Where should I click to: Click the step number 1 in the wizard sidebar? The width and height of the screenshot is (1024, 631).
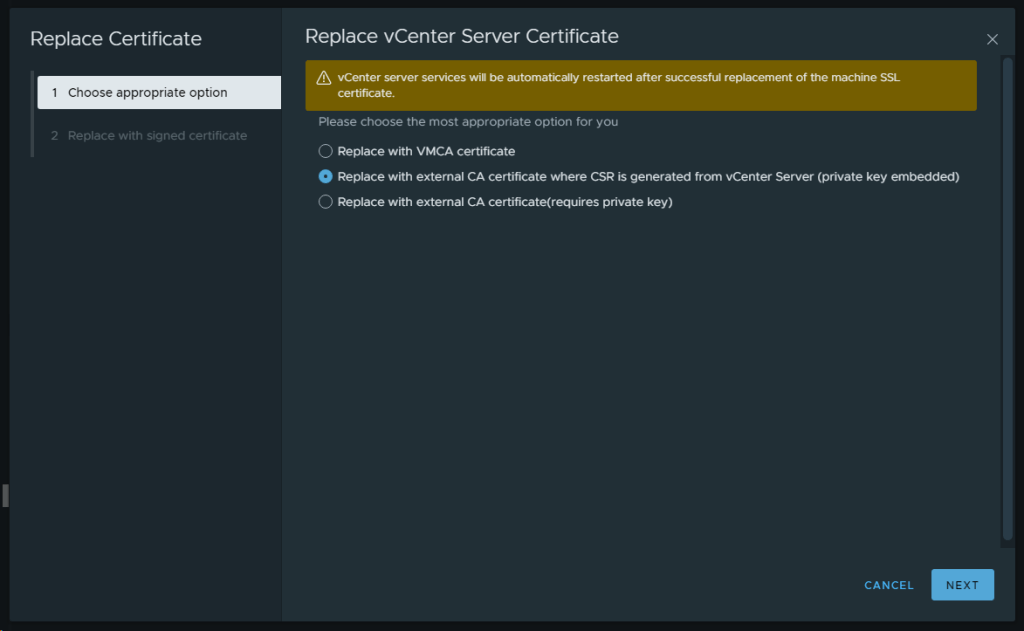(55, 92)
